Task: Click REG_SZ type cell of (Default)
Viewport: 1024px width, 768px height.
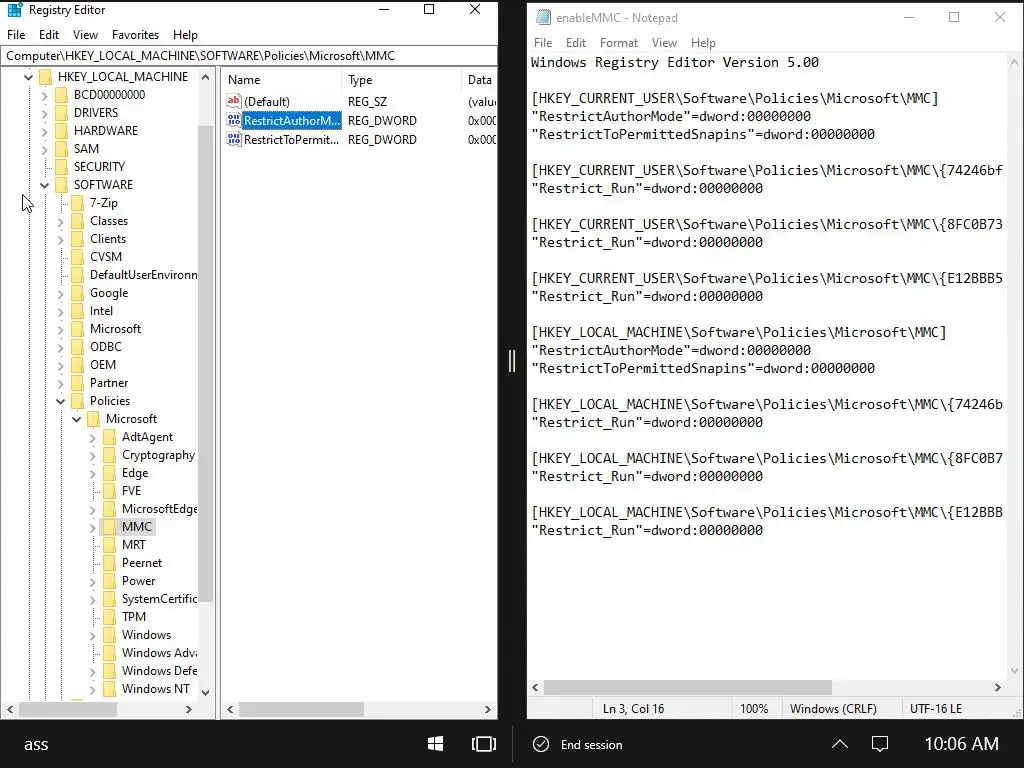Action: pyautogui.click(x=368, y=101)
